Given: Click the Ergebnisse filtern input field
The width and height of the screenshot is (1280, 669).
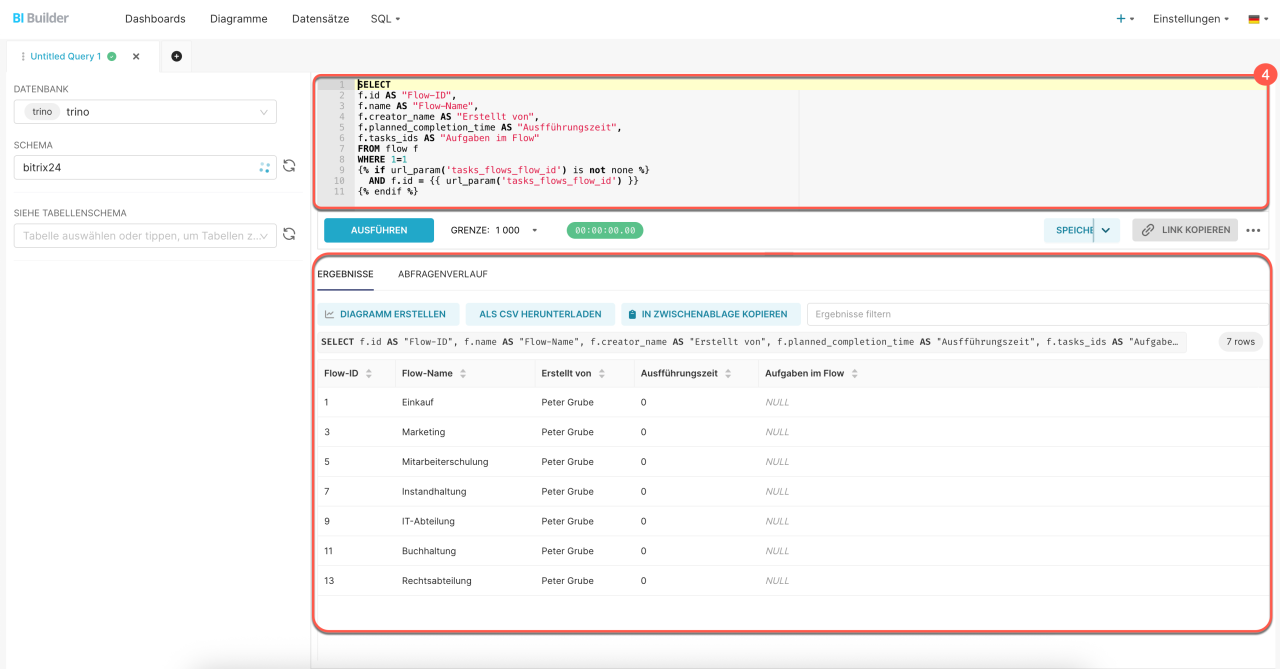Looking at the screenshot, I should (x=1035, y=314).
